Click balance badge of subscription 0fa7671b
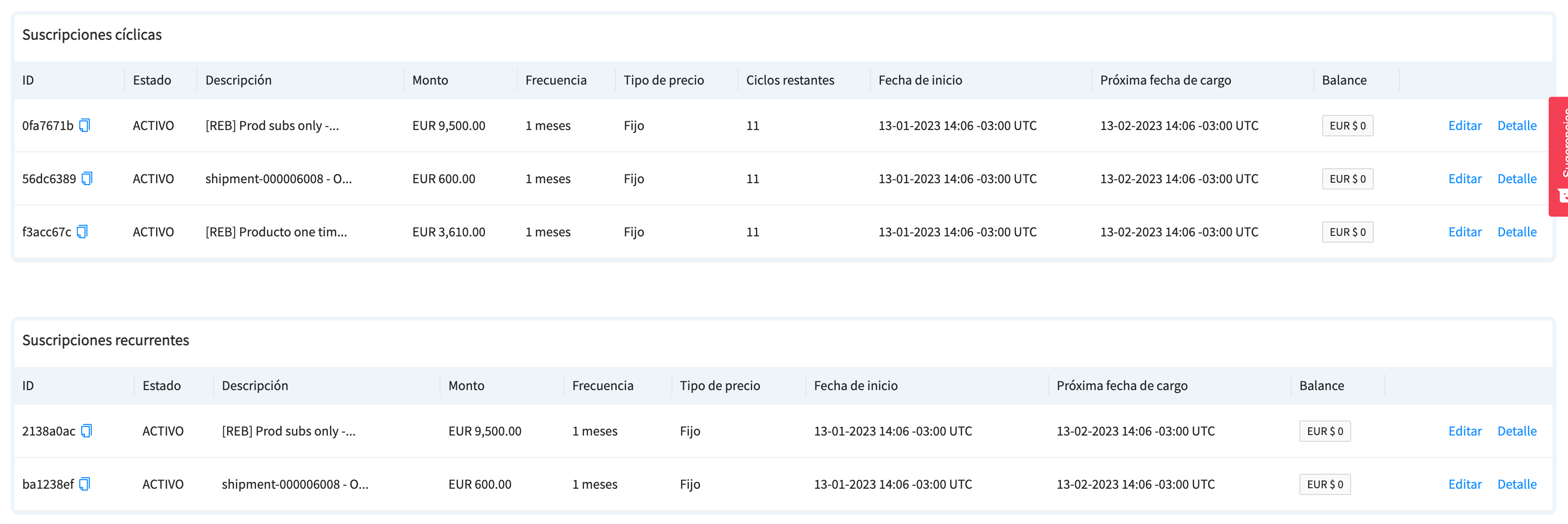 (1347, 126)
